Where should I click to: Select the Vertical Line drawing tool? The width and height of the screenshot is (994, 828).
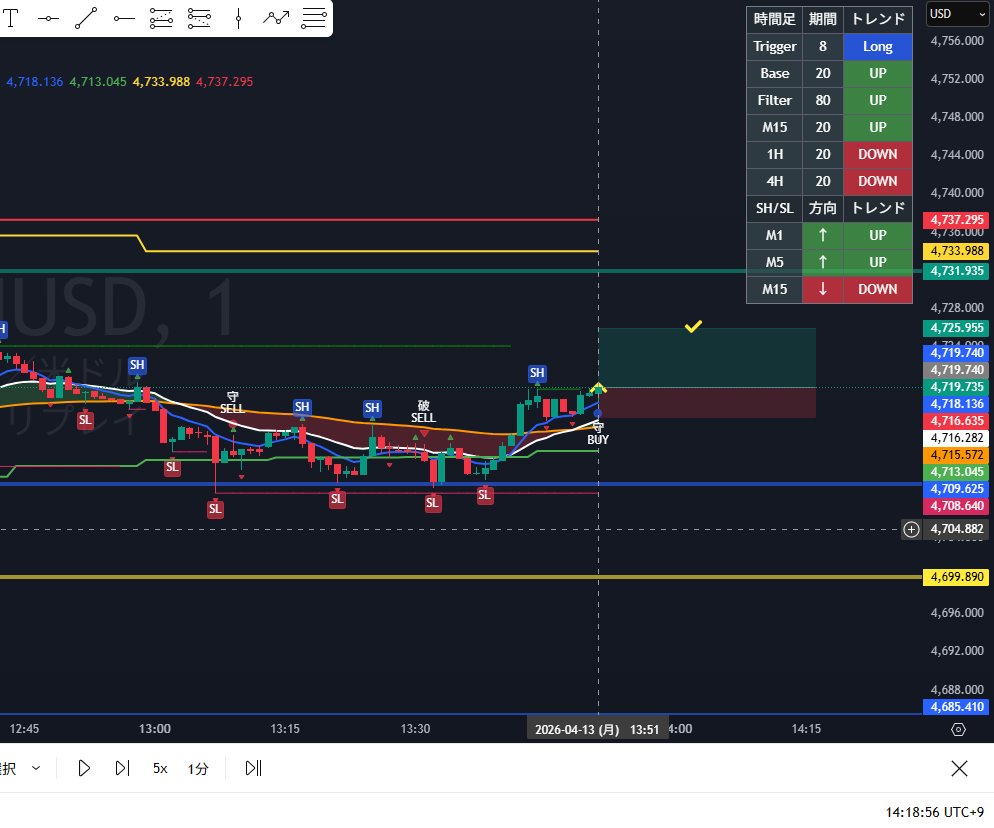tap(238, 18)
